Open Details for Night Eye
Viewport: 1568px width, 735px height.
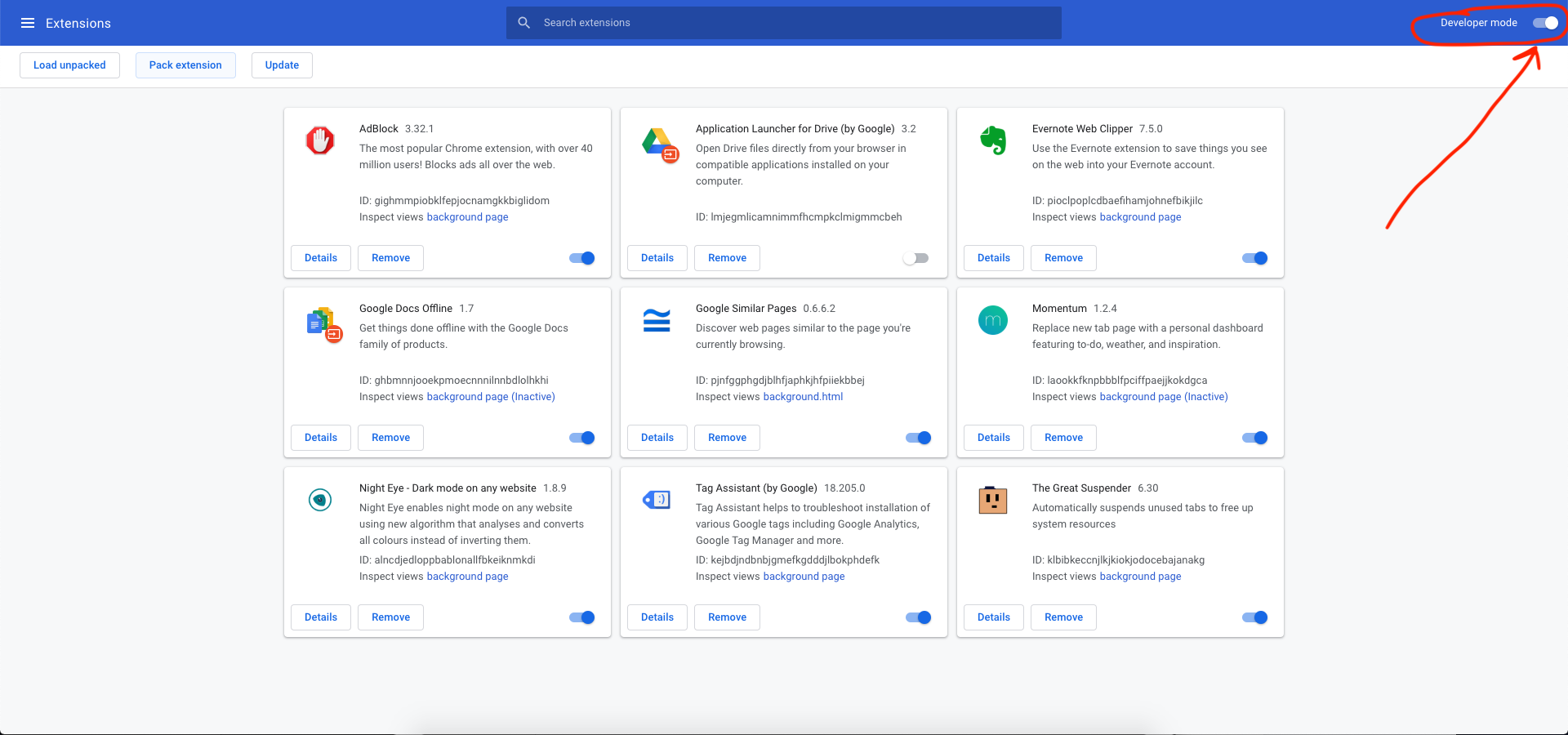[x=321, y=617]
